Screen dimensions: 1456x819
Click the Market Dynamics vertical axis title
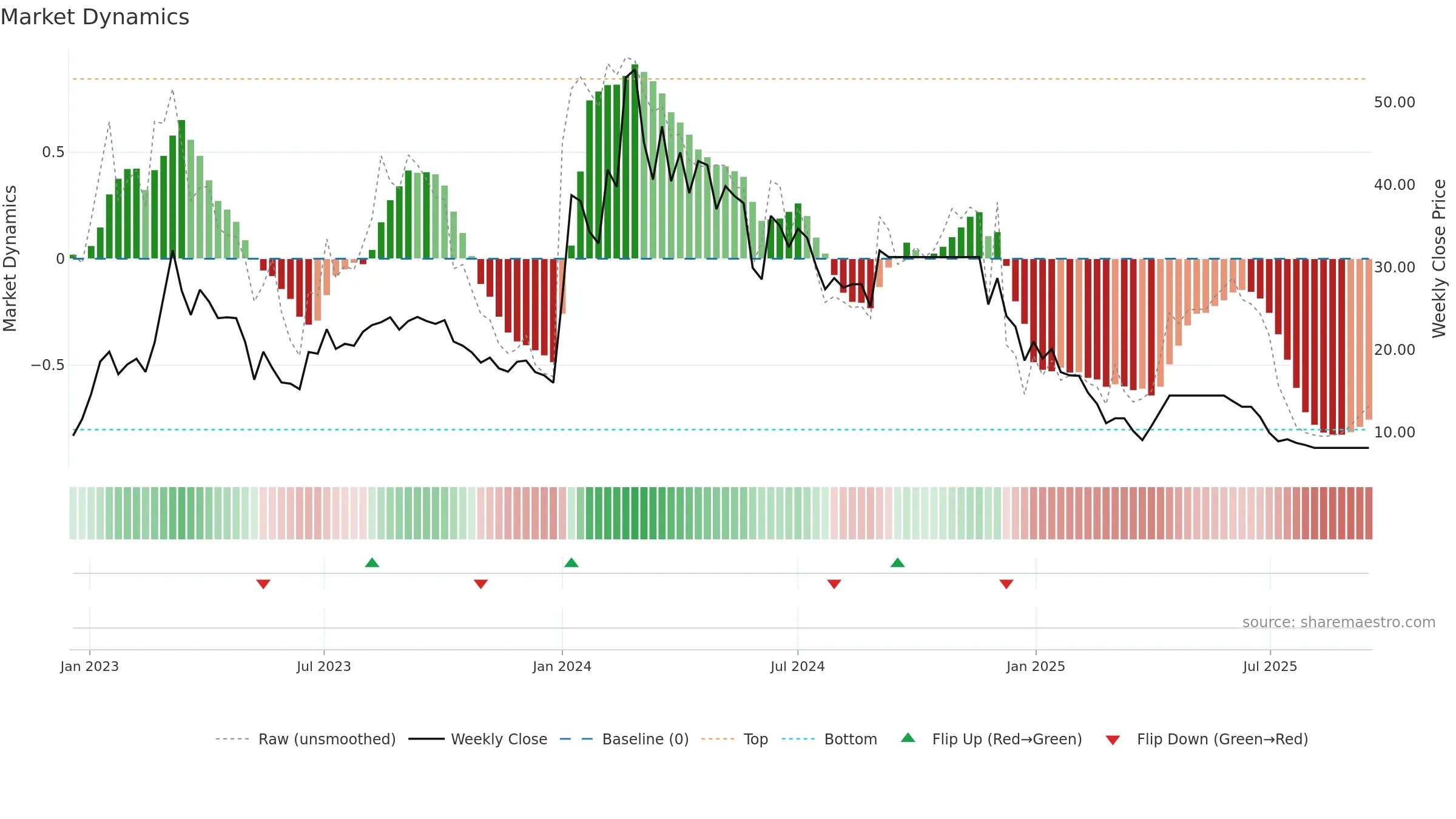click(x=10, y=258)
